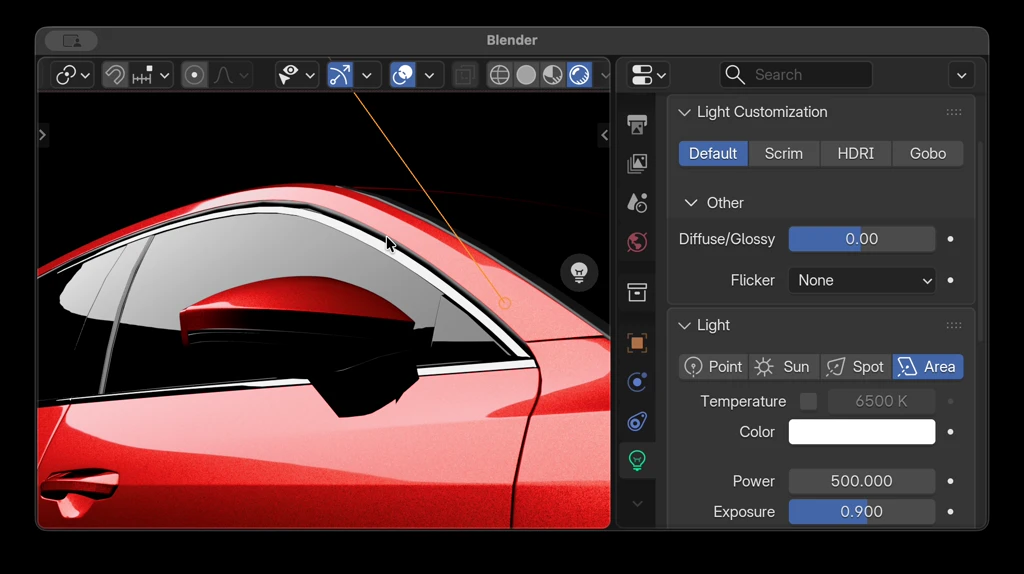Open the Physics properties tab icon
The width and height of the screenshot is (1024, 574).
[637, 382]
